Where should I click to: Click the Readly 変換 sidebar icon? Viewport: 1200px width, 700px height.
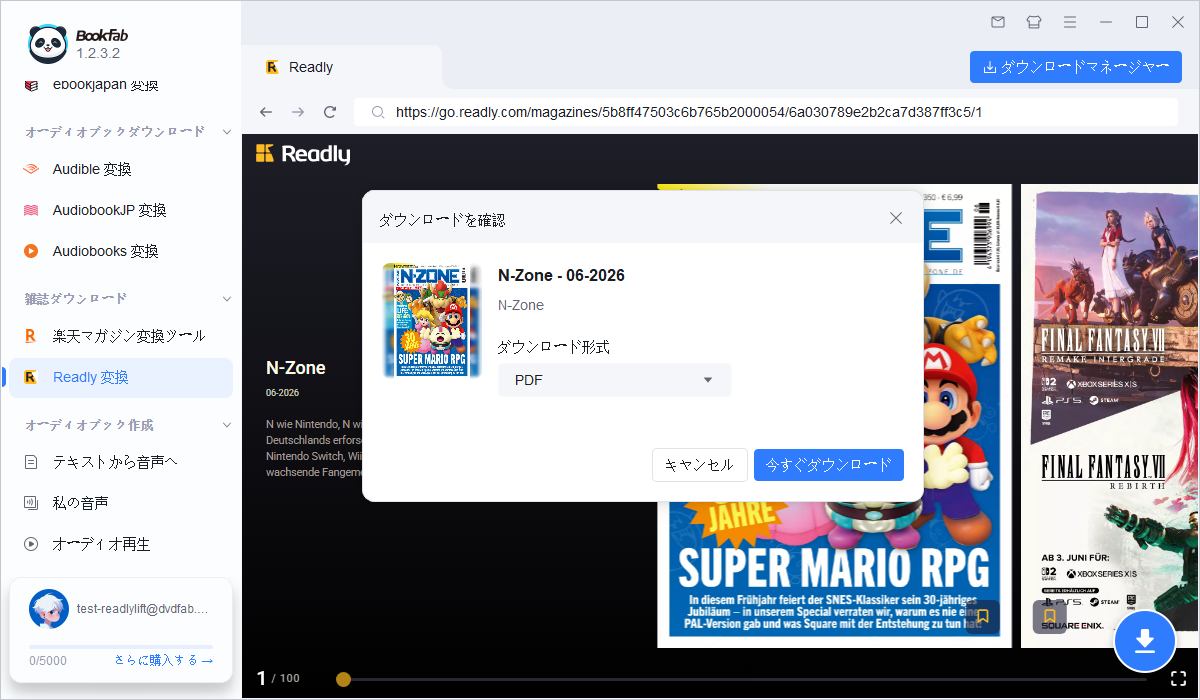coord(32,377)
